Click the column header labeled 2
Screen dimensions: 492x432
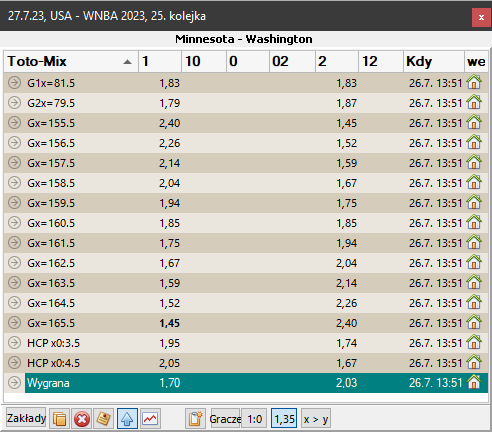[x=337, y=61]
